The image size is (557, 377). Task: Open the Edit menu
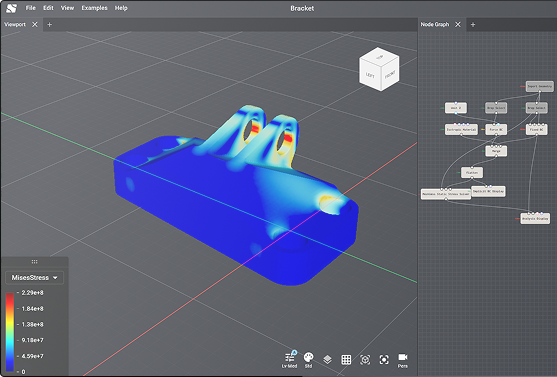click(48, 8)
